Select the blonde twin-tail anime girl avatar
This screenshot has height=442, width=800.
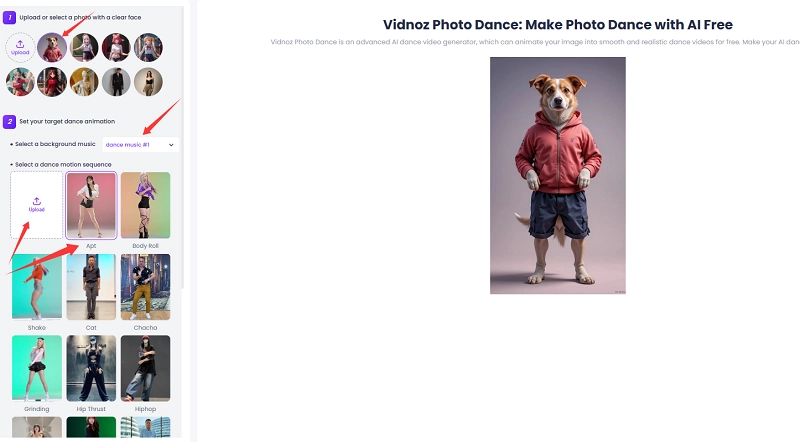pyautogui.click(x=148, y=47)
